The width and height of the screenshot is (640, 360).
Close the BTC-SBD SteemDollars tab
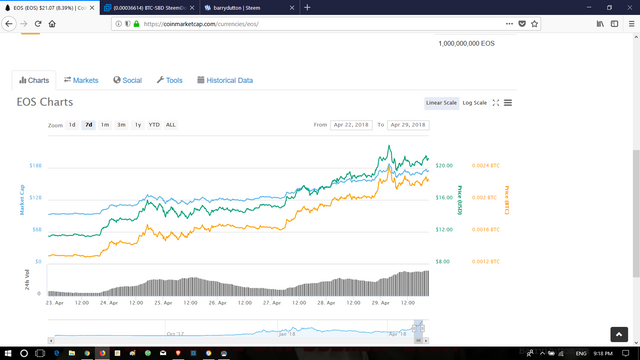point(192,8)
